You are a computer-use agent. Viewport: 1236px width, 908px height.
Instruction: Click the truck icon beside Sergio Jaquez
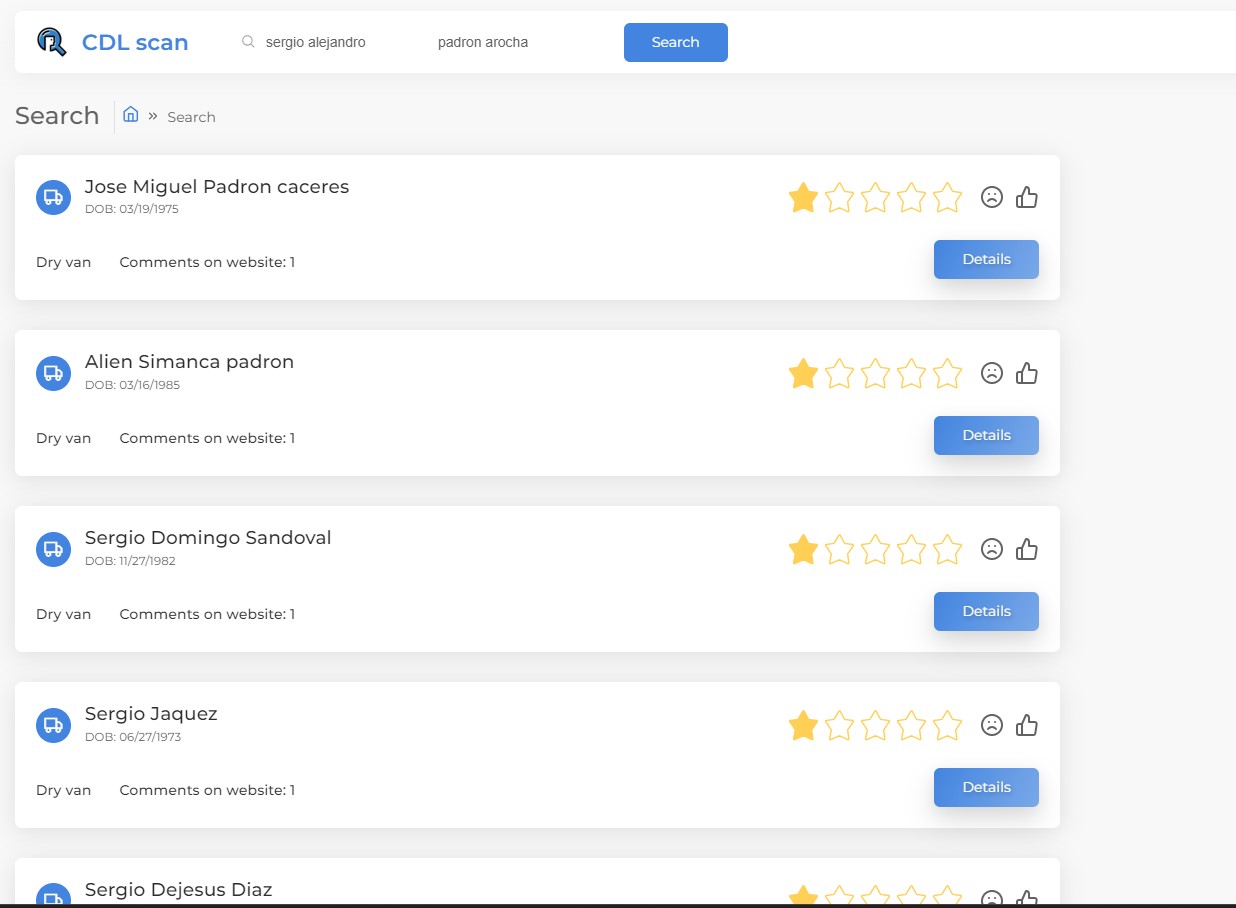53,725
